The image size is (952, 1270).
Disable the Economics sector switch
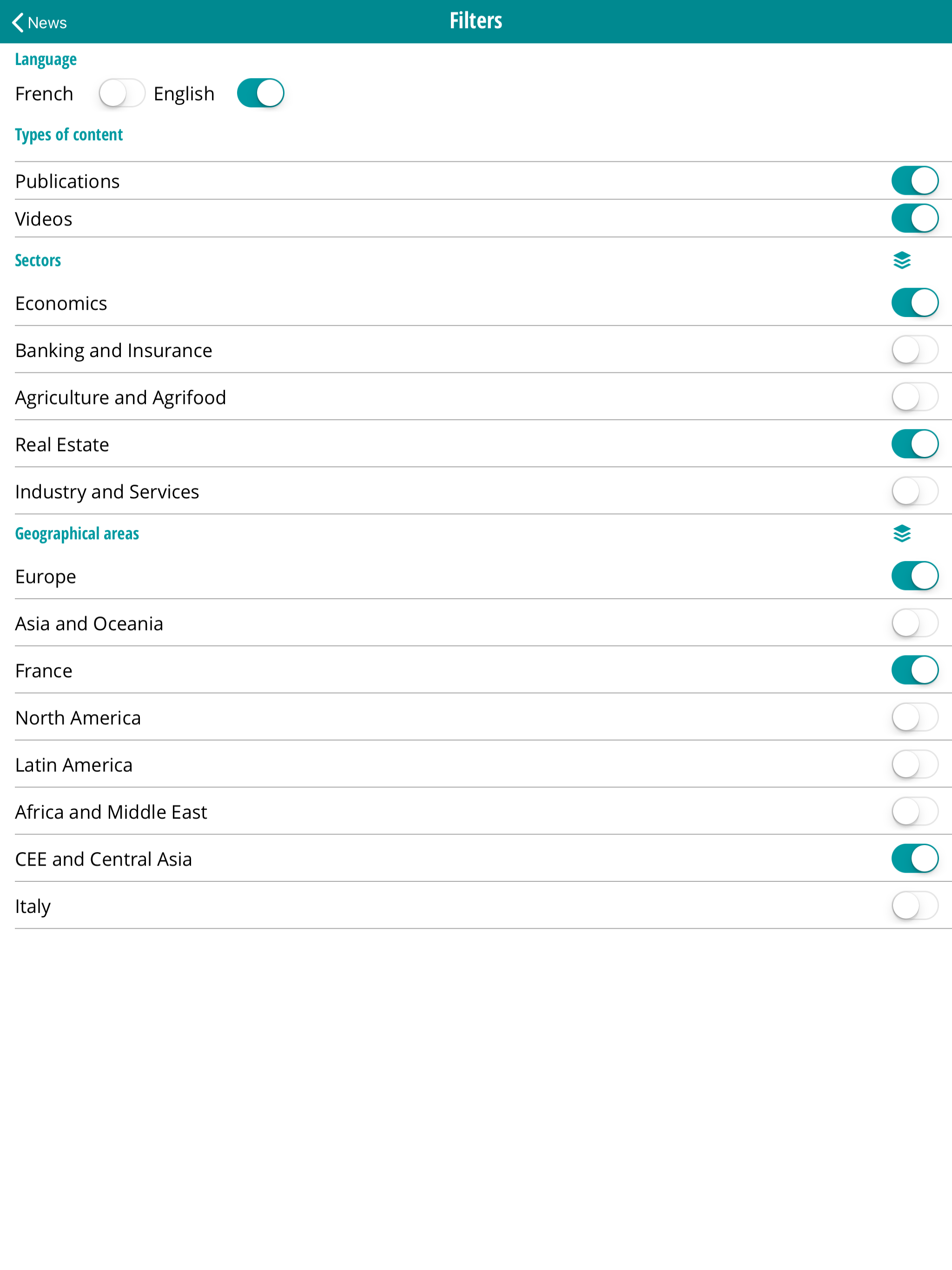915,303
